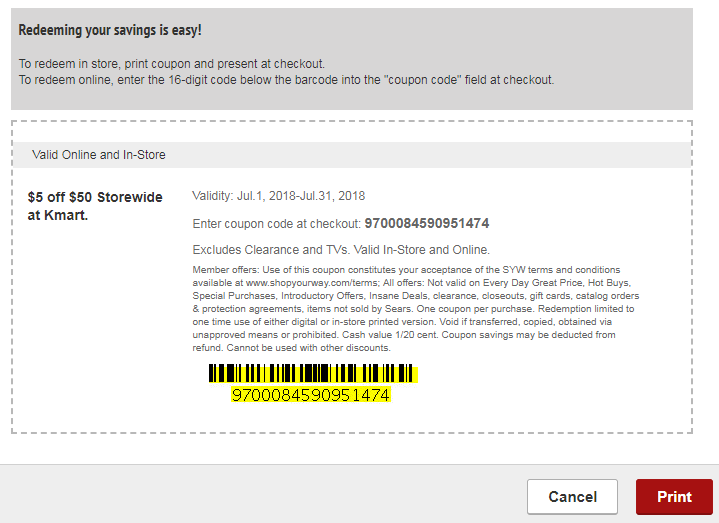Click the "$5 off $50 Storewide" offer title
The width and height of the screenshot is (719, 523).
[95, 197]
